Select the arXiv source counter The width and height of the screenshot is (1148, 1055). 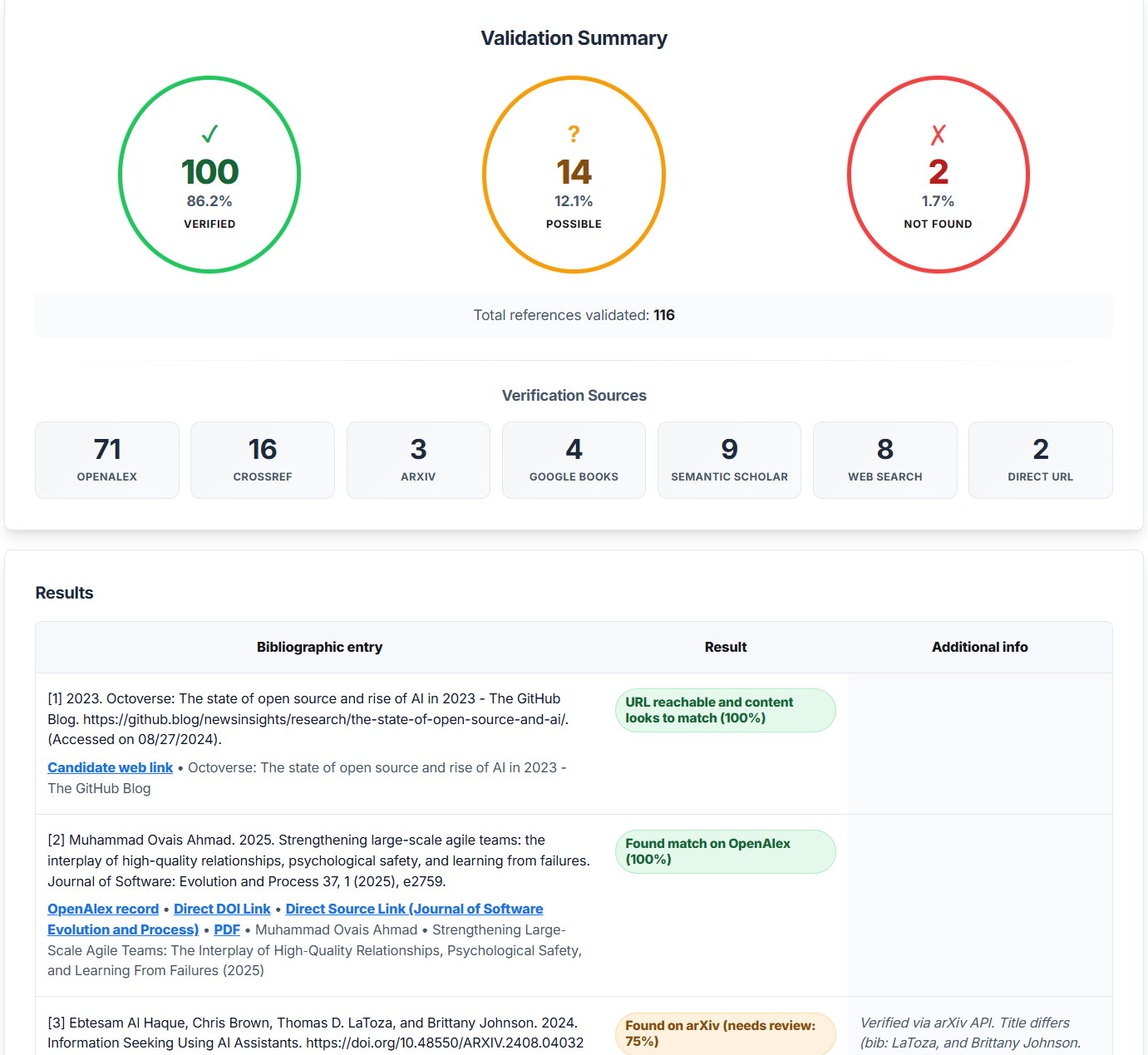click(x=418, y=460)
